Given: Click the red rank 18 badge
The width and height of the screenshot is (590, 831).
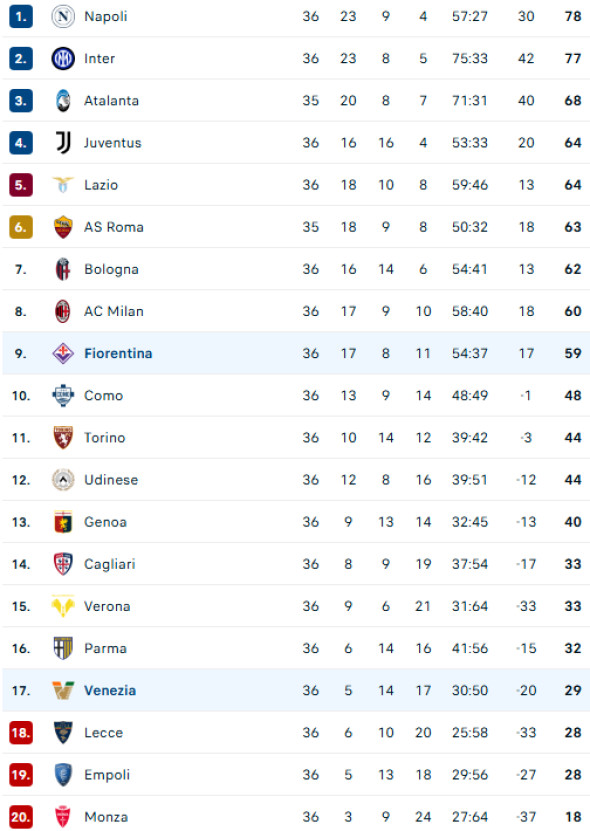Looking at the screenshot, I should point(21,733).
